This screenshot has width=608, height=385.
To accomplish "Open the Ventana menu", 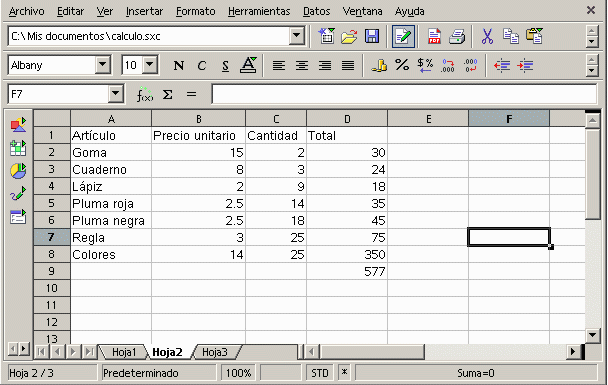I will 362,11.
